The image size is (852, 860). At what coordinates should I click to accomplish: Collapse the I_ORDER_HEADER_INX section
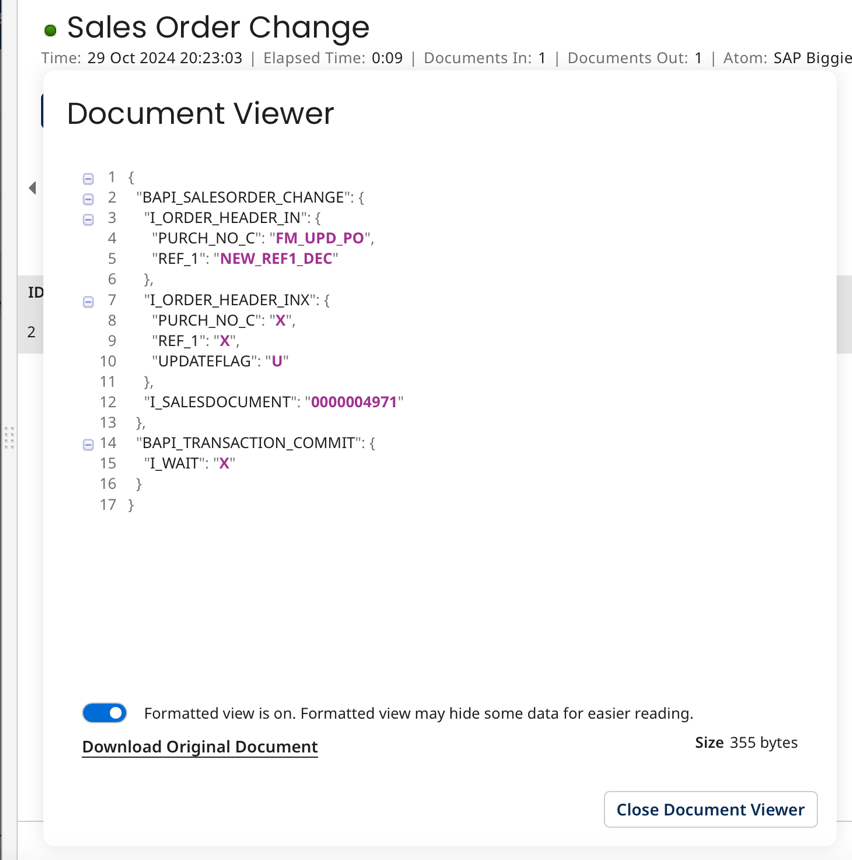click(88, 300)
